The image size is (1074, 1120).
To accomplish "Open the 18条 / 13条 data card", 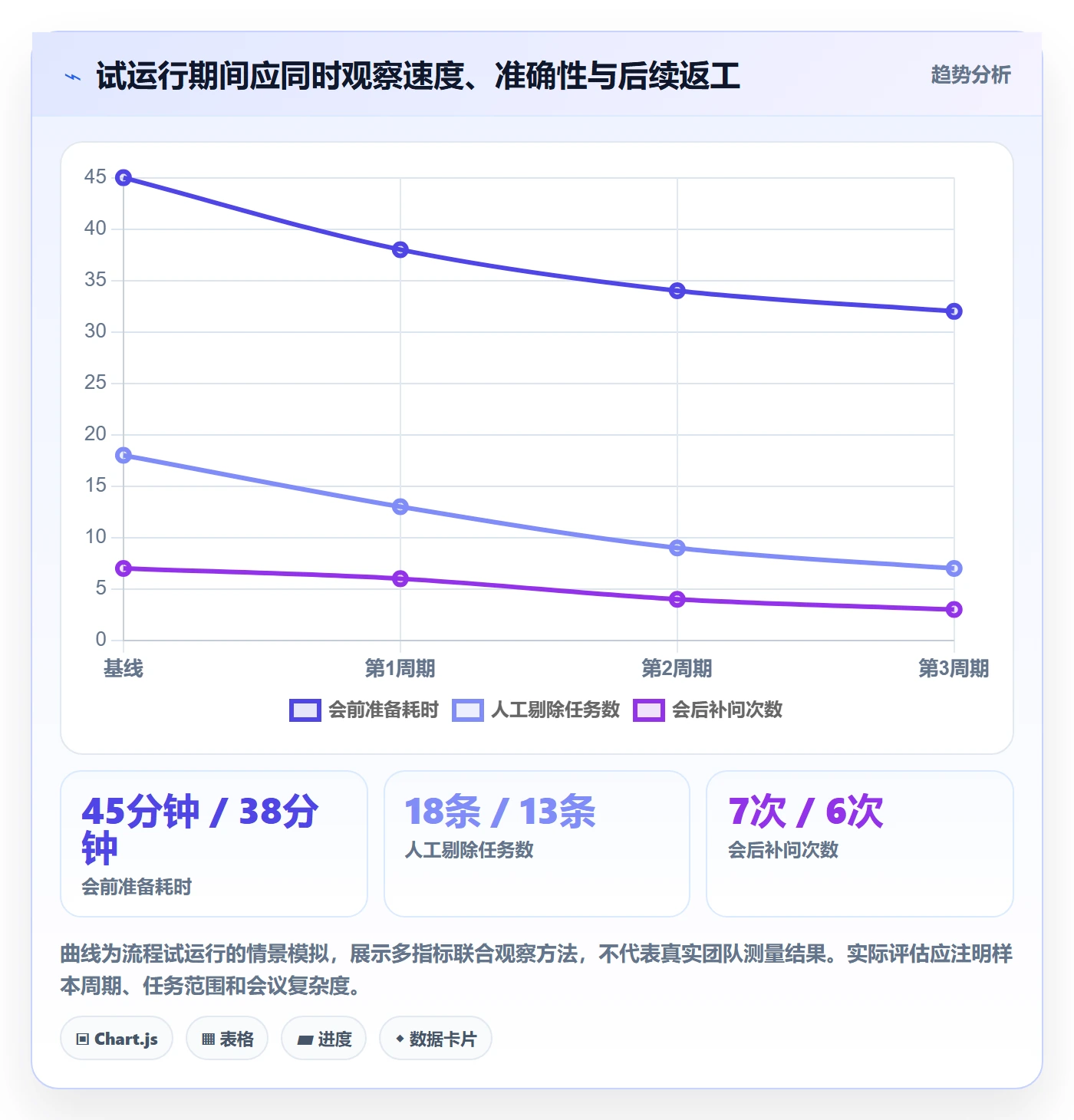I will (537, 844).
